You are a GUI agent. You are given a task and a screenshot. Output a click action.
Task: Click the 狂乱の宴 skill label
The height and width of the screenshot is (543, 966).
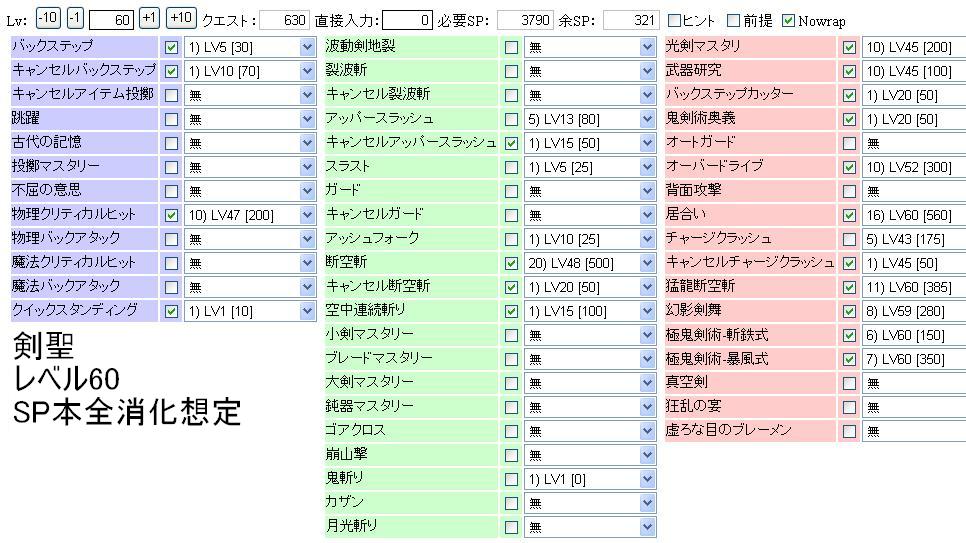tap(693, 406)
